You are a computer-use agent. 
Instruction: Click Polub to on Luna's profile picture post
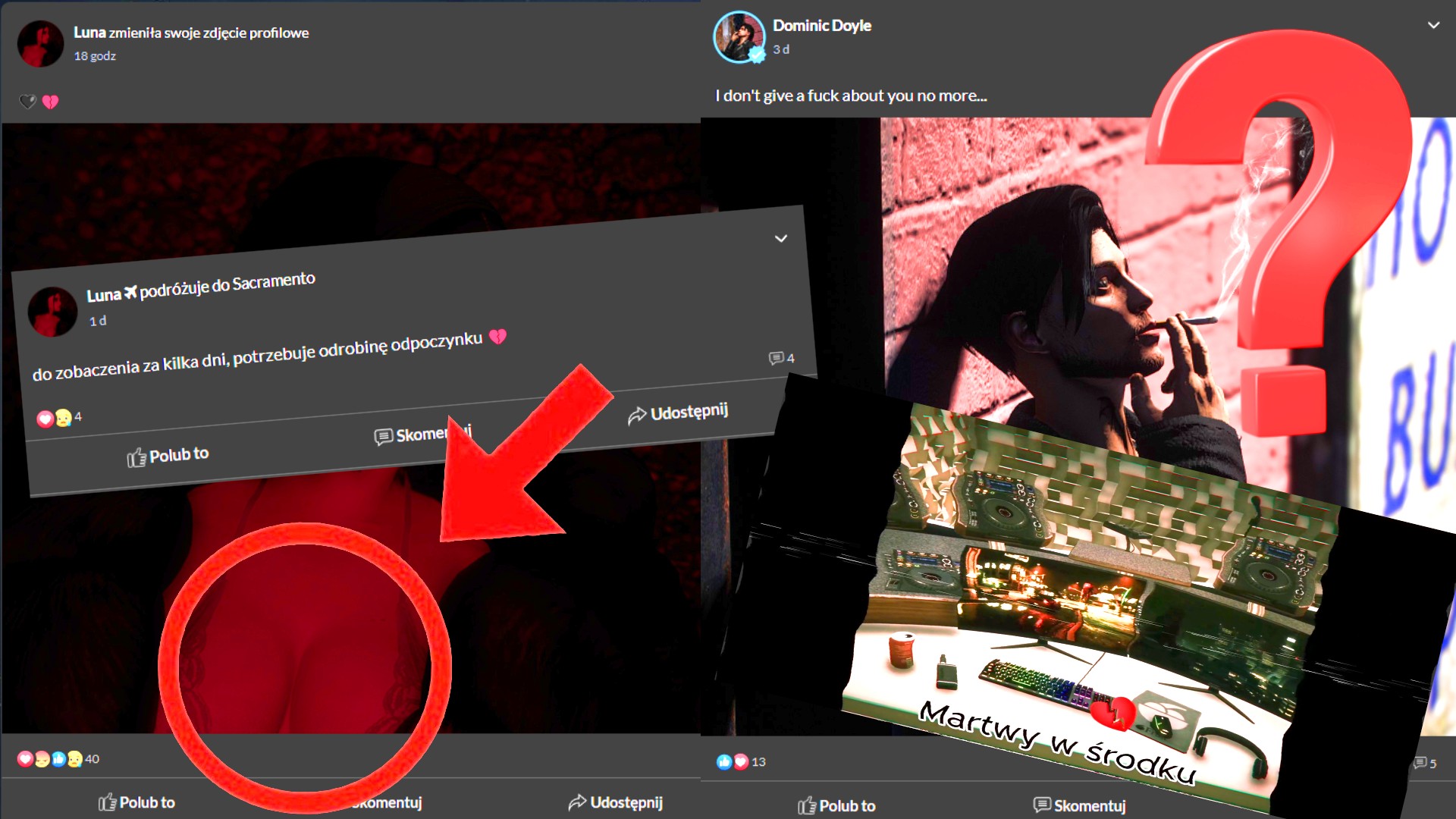(136, 802)
